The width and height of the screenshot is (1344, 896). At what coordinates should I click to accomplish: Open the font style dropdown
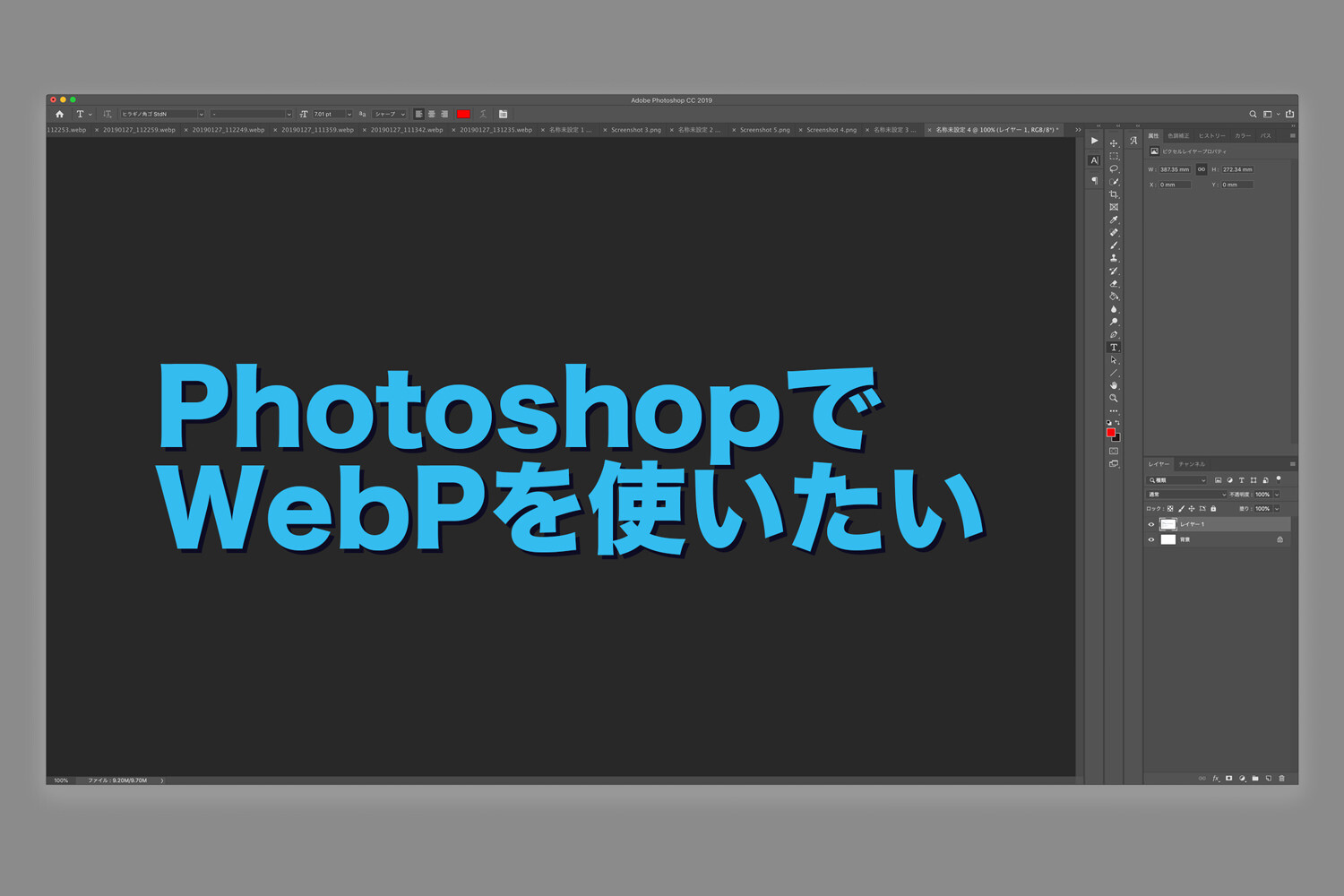pos(251,114)
